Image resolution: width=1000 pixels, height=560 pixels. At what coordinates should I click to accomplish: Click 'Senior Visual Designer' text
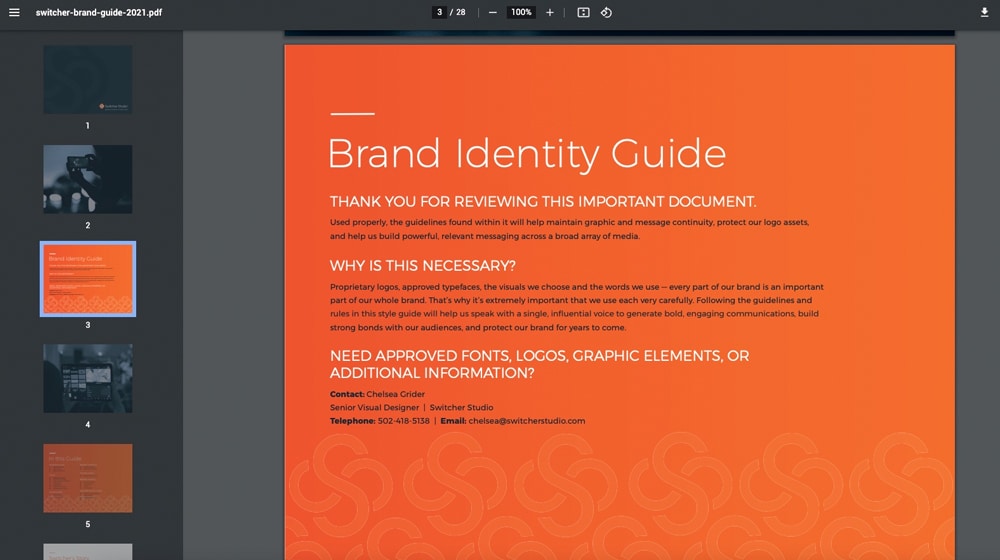(374, 408)
